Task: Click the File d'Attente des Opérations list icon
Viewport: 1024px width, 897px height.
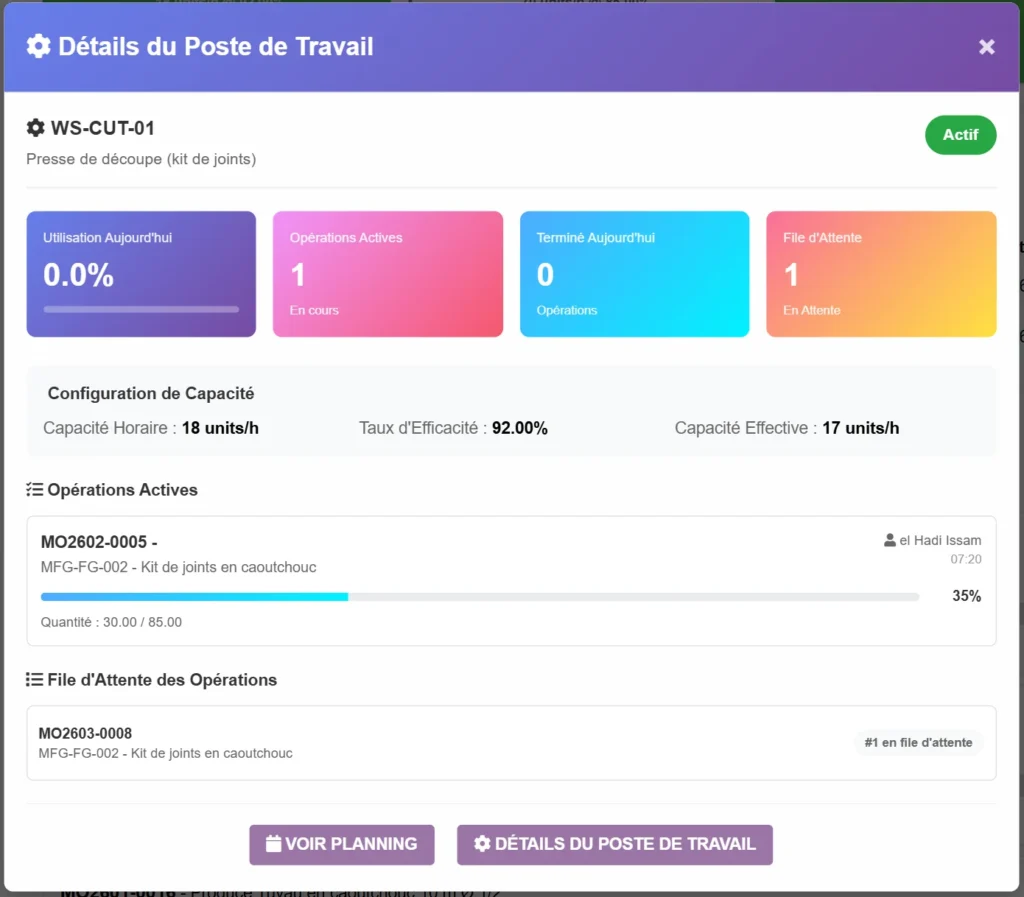Action: 34,680
